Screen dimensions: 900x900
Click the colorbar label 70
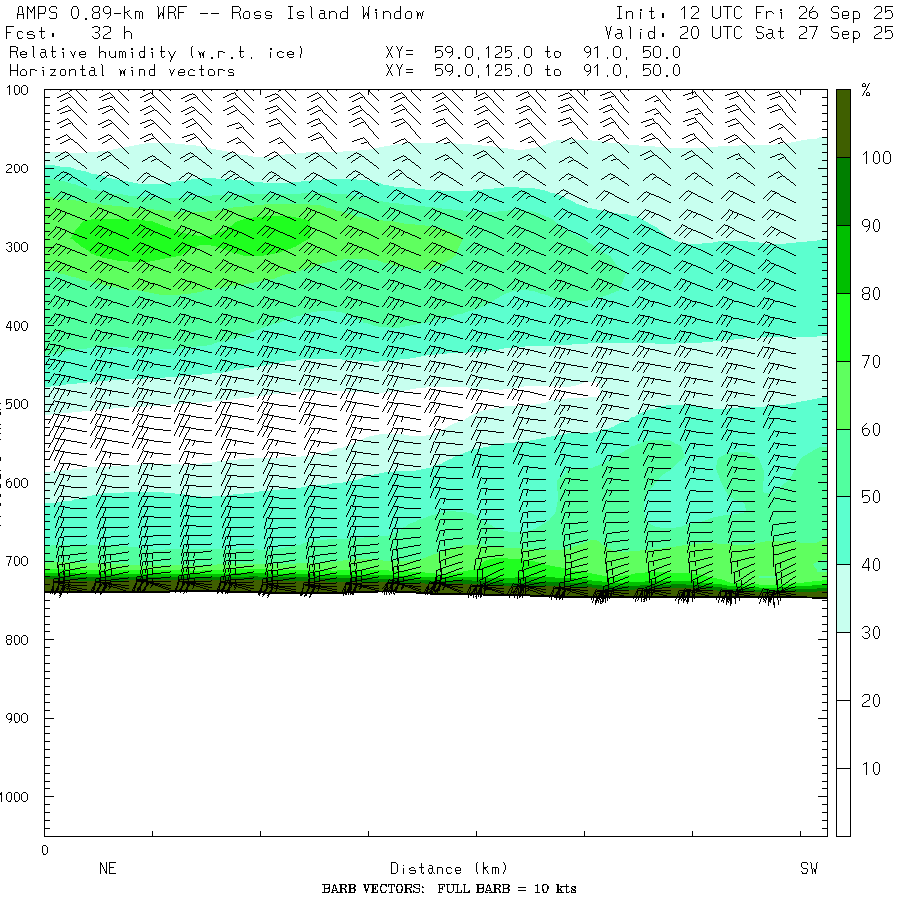click(871, 362)
